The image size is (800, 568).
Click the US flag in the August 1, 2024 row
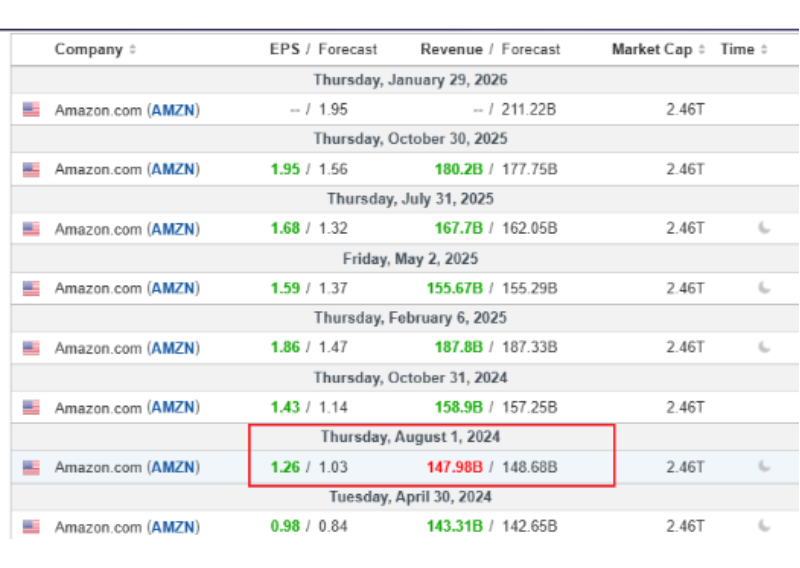pos(31,467)
